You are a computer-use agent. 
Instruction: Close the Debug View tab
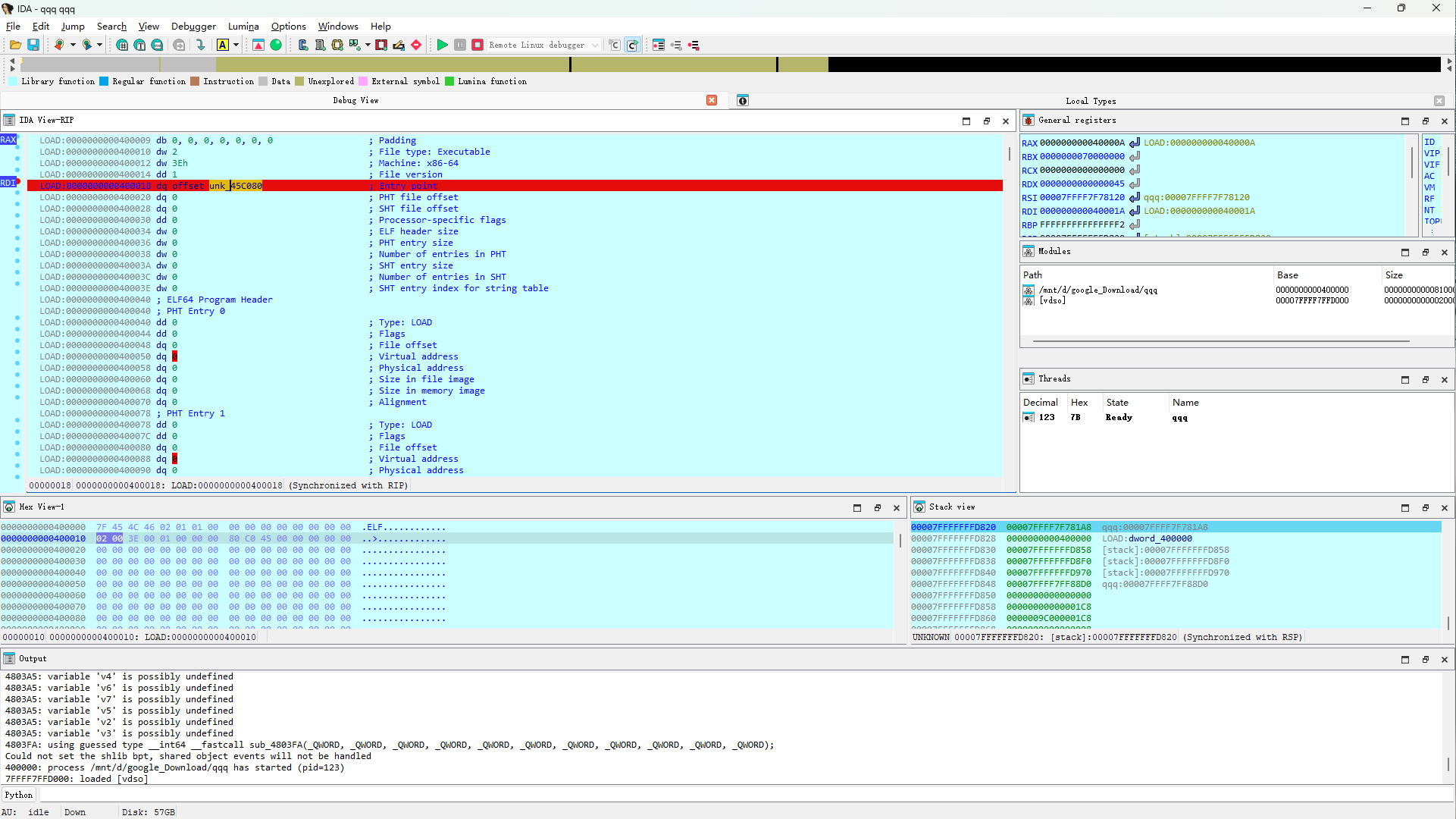(x=712, y=100)
